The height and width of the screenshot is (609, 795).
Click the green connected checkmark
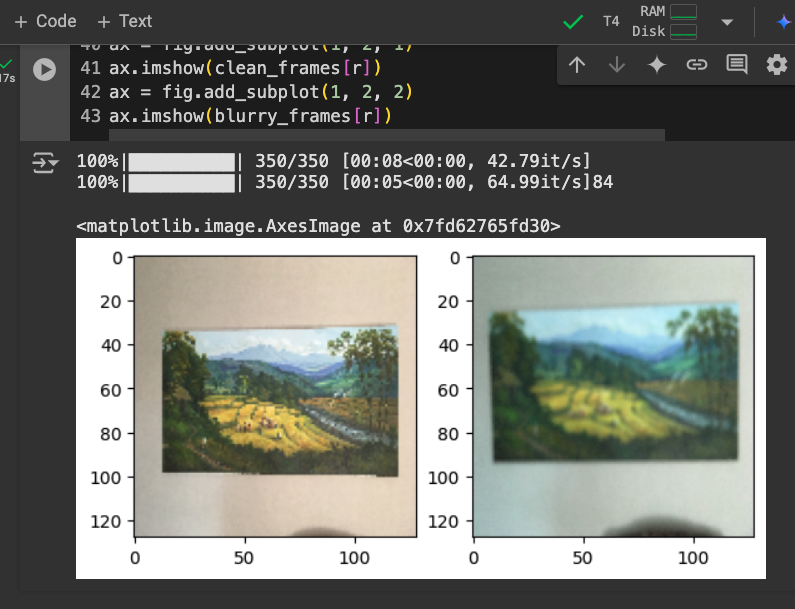[x=573, y=22]
